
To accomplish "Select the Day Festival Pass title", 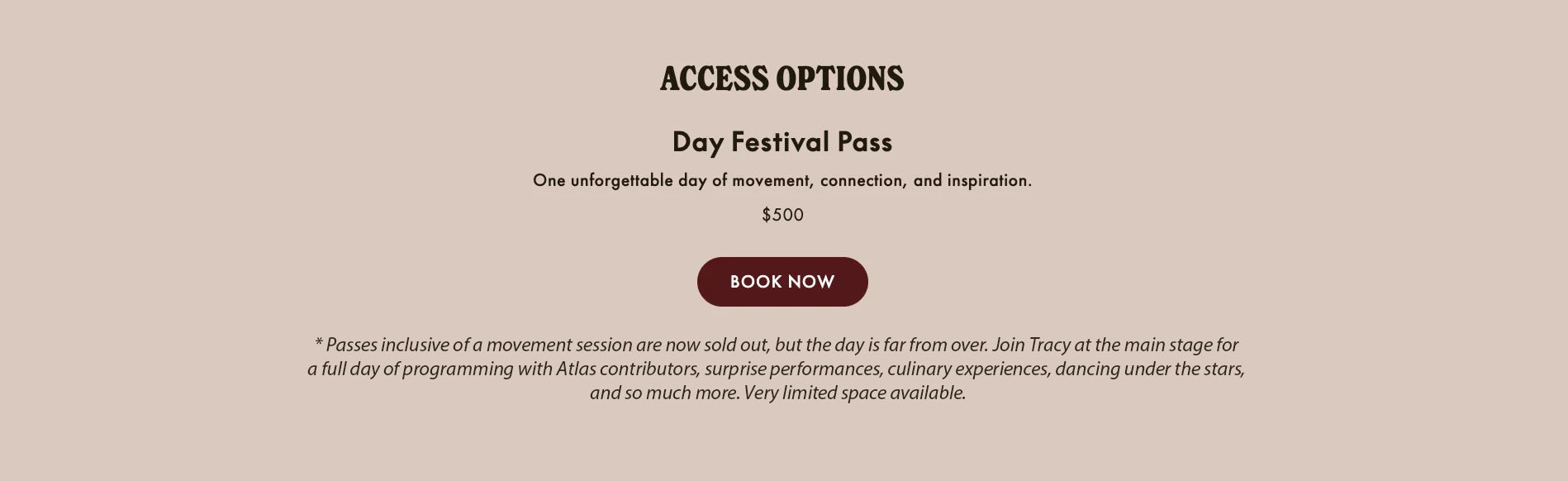I will 782,142.
